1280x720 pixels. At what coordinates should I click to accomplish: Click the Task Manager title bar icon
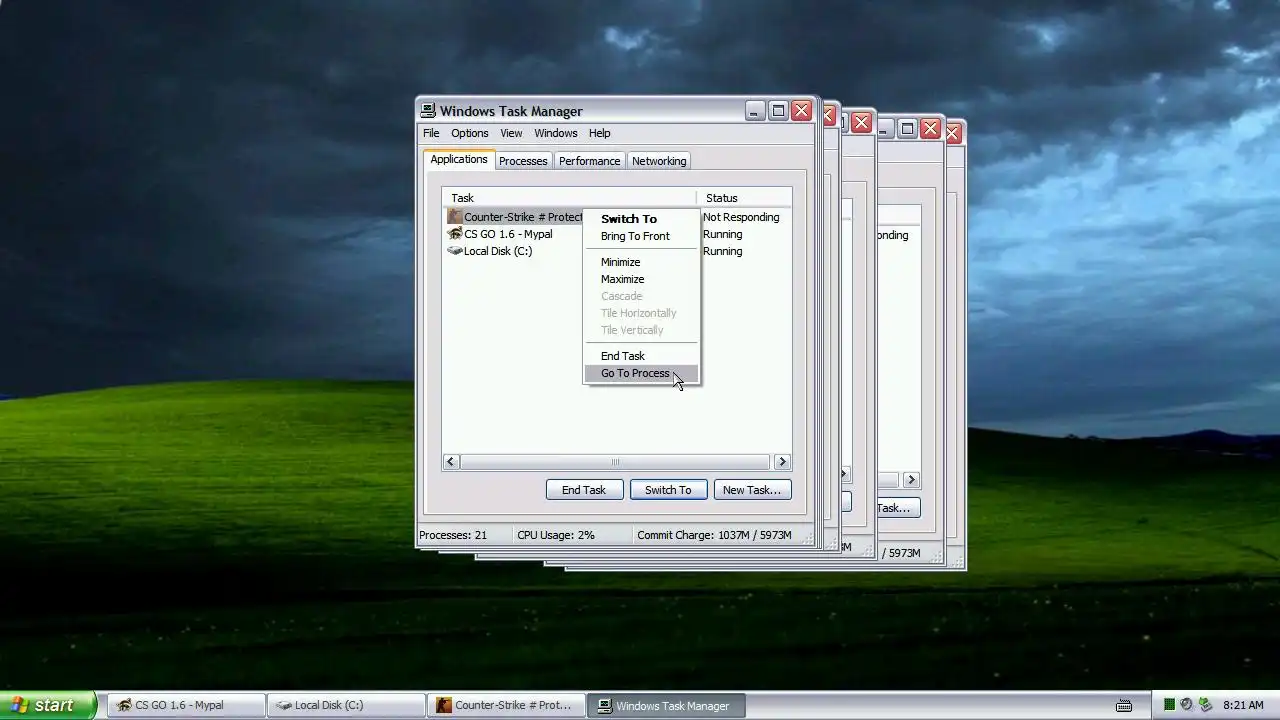click(x=428, y=111)
